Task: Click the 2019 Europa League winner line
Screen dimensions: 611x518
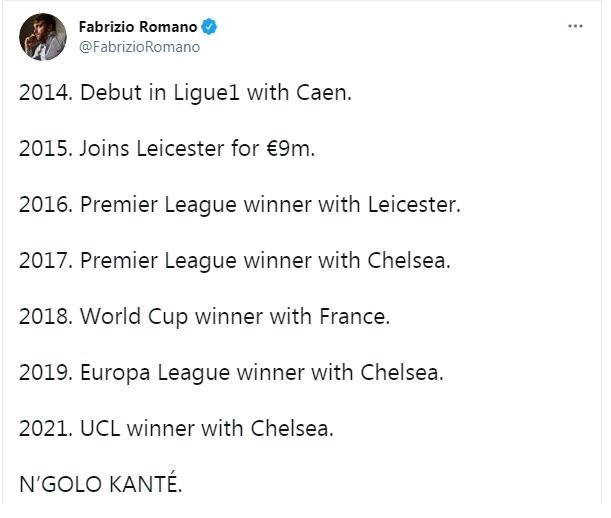Action: click(x=231, y=373)
